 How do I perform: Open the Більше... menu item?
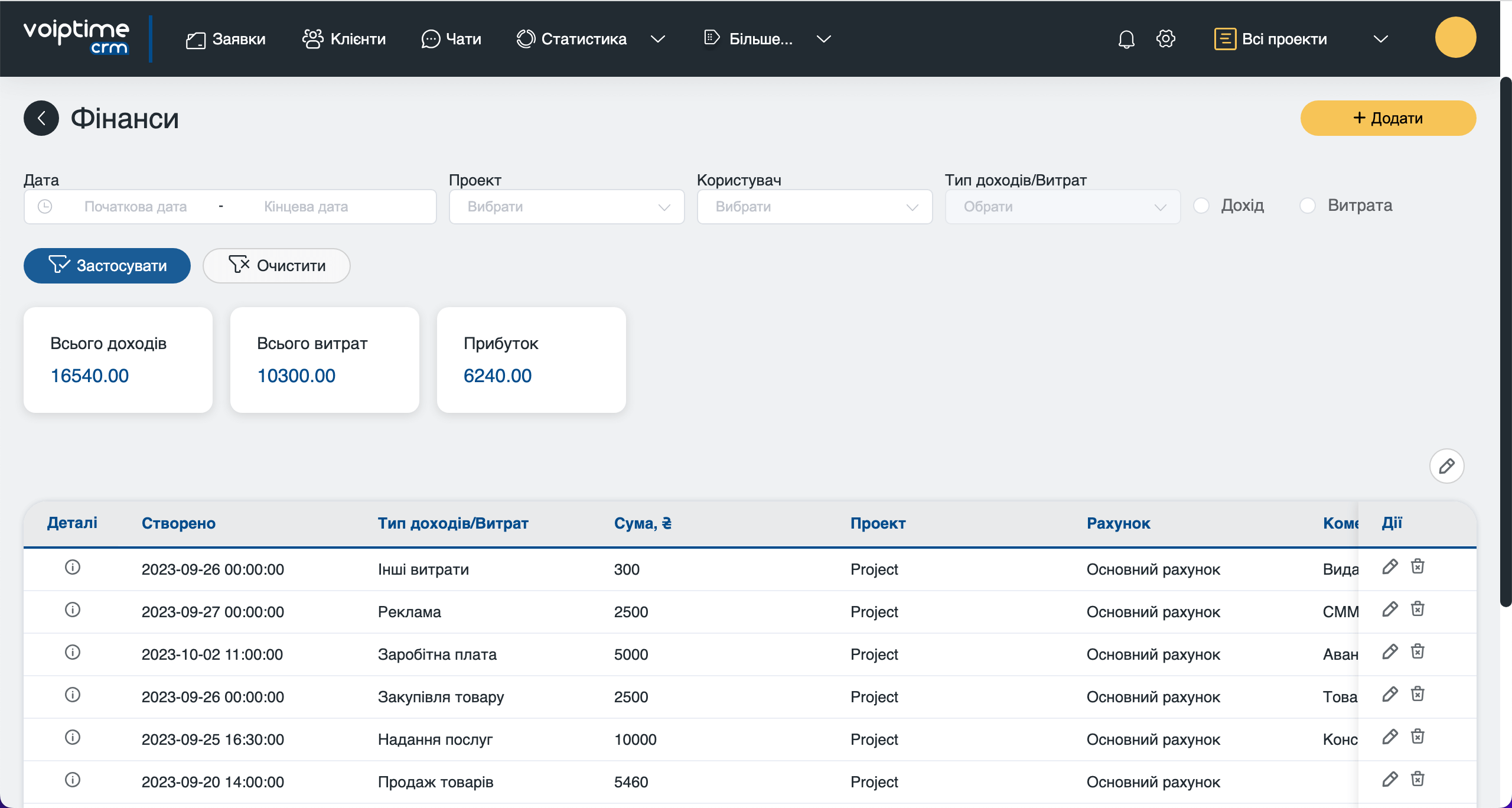[748, 39]
